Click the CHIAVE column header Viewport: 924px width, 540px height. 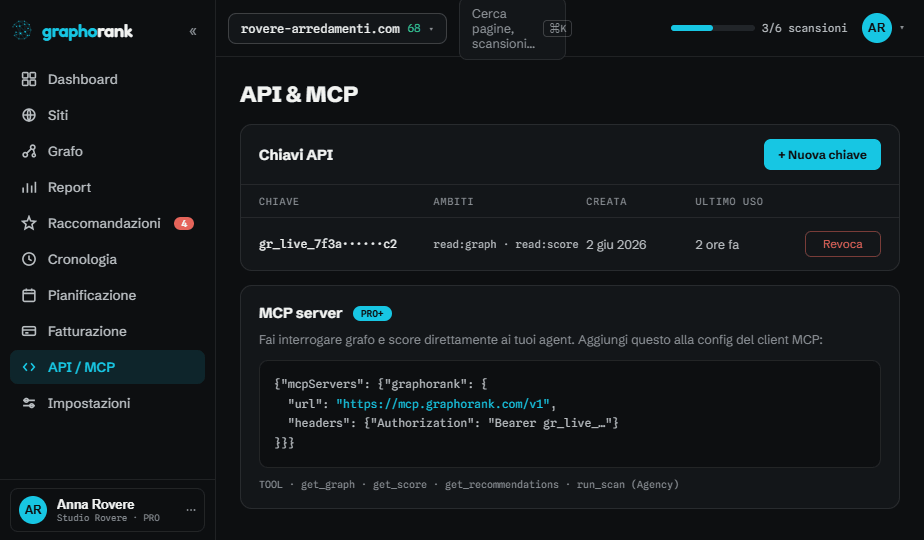(279, 202)
